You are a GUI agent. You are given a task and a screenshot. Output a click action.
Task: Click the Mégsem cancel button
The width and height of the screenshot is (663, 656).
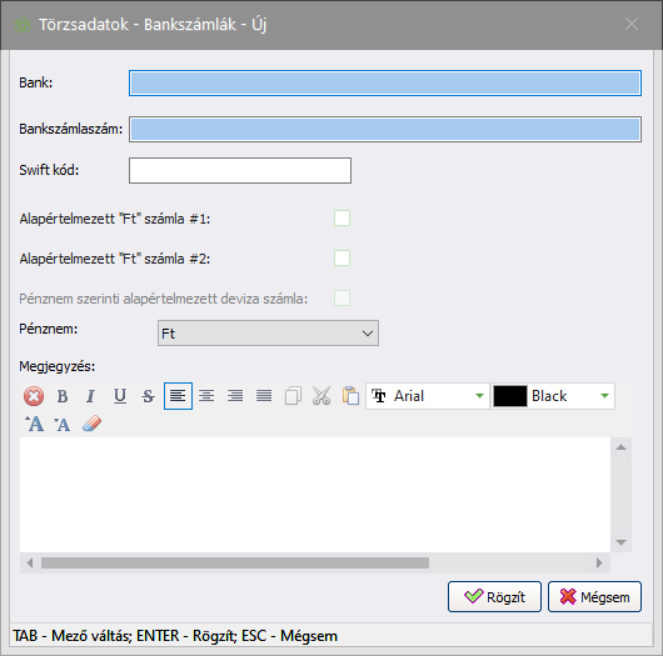click(x=594, y=597)
